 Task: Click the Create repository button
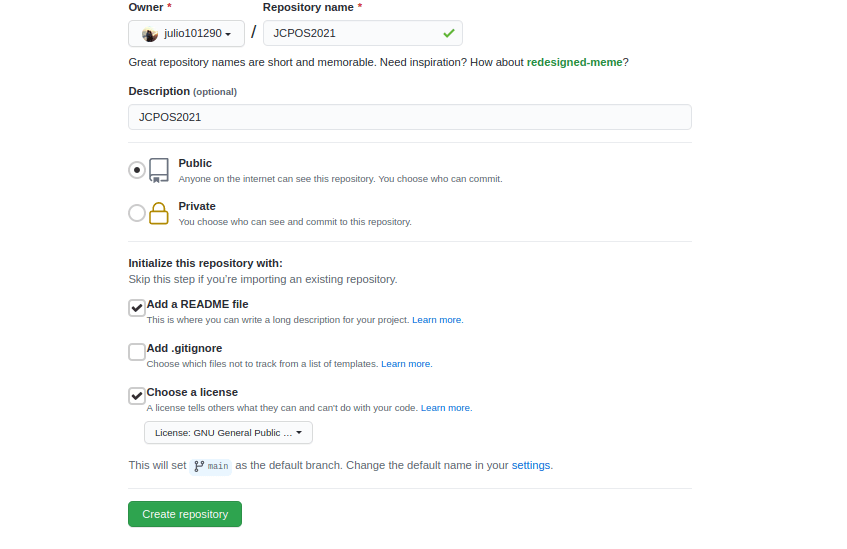[x=185, y=514]
